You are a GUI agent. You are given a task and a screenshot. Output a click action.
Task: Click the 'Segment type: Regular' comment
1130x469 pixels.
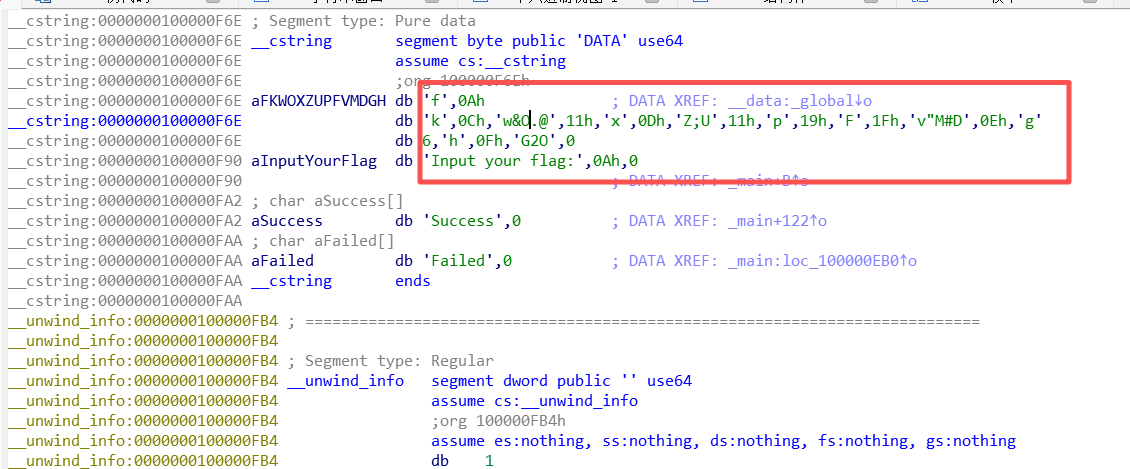[x=391, y=360]
